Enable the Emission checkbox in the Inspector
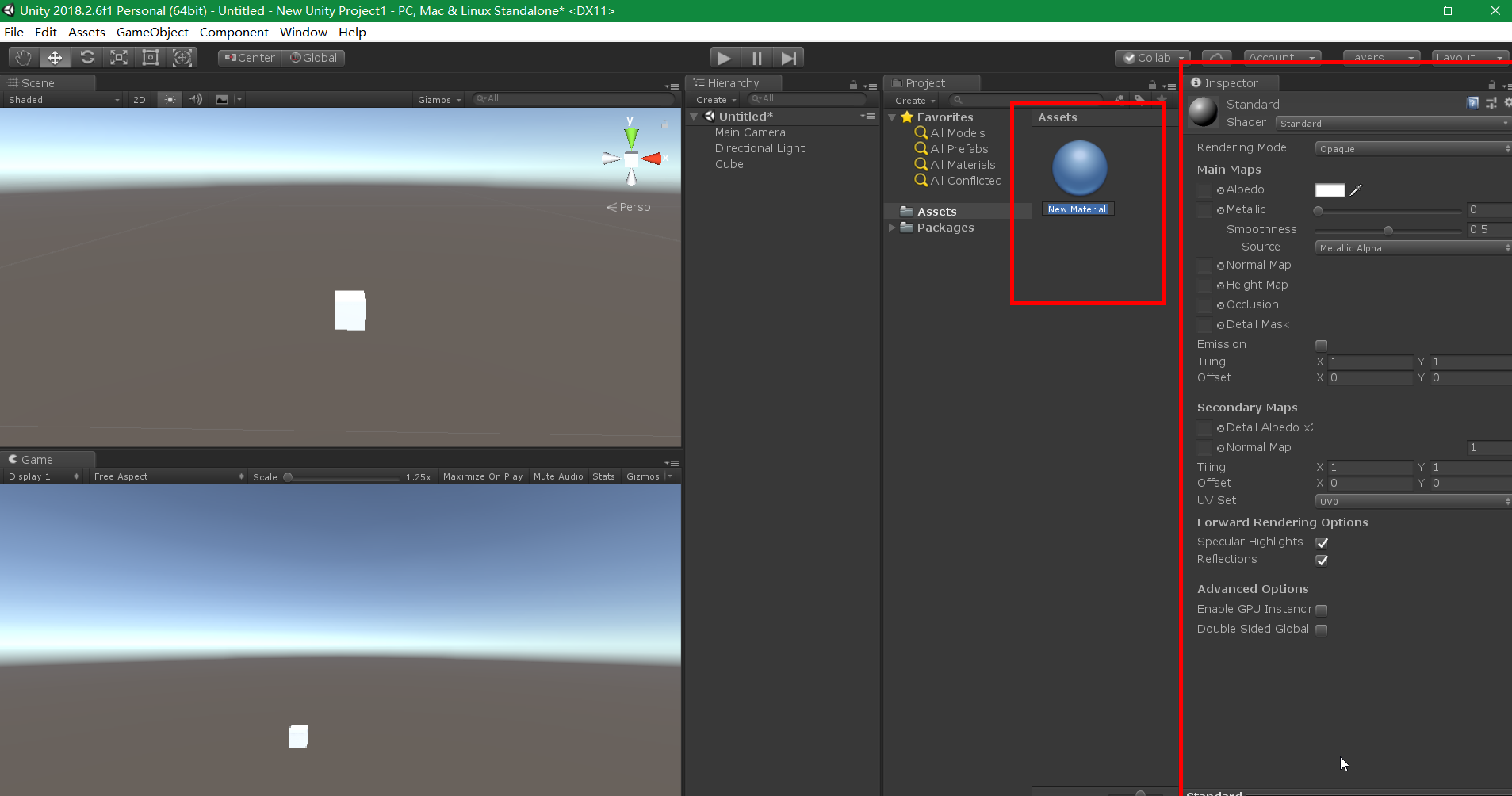Viewport: 1512px width, 796px height. coord(1321,345)
